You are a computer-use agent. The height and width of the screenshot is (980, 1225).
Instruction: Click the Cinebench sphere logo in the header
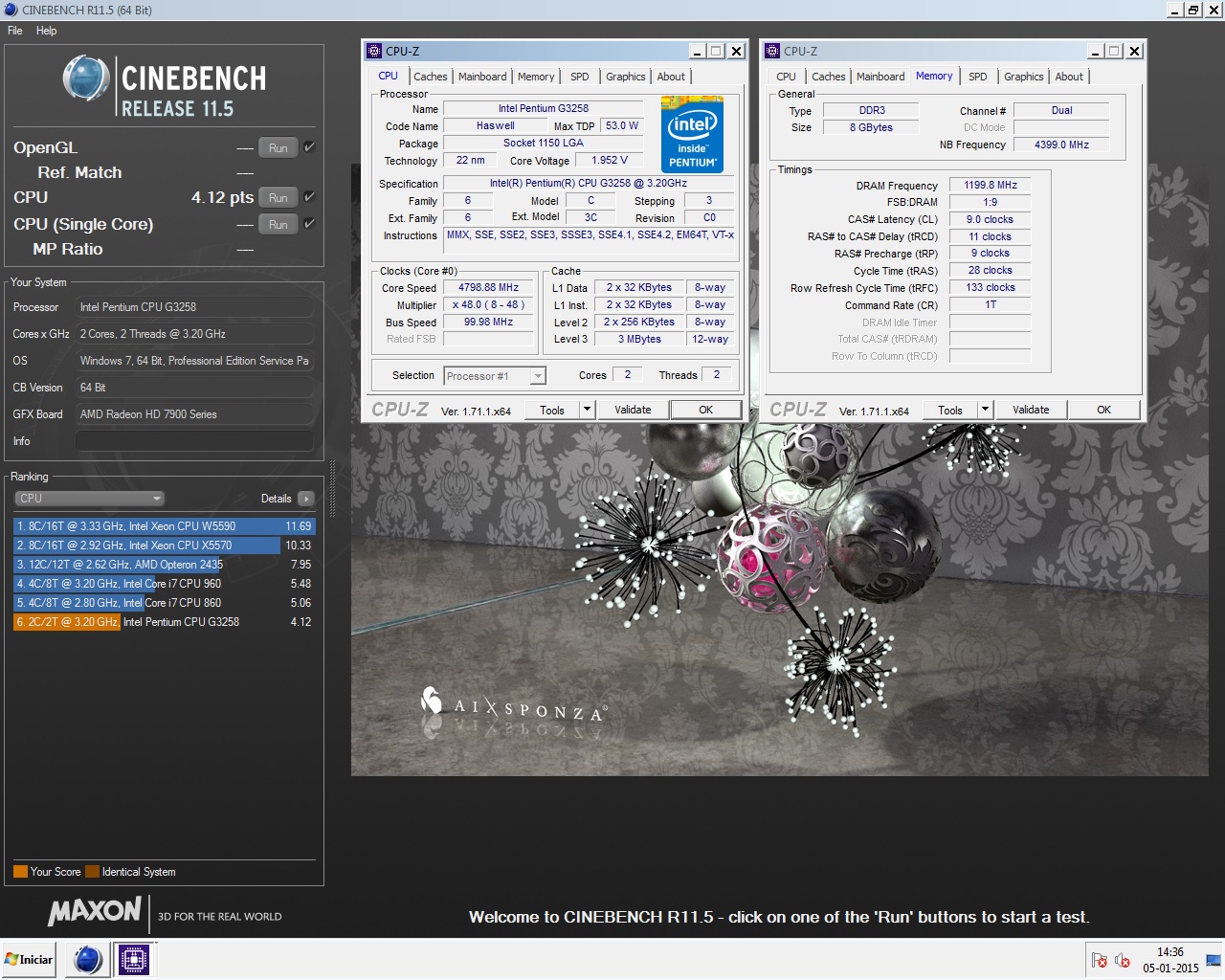(x=85, y=78)
